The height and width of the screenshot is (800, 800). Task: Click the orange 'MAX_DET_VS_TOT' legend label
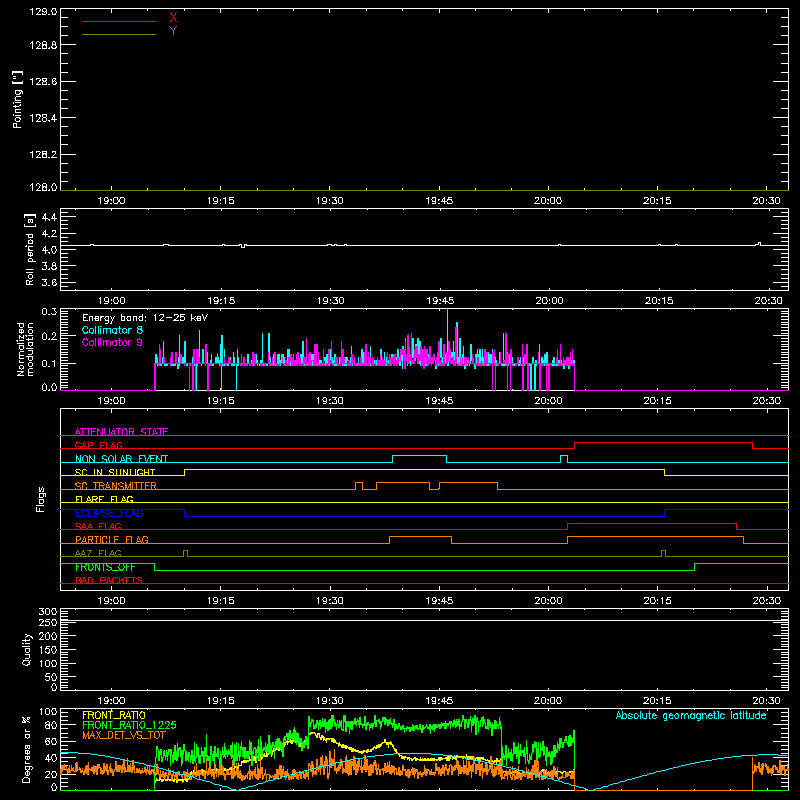pos(124,735)
